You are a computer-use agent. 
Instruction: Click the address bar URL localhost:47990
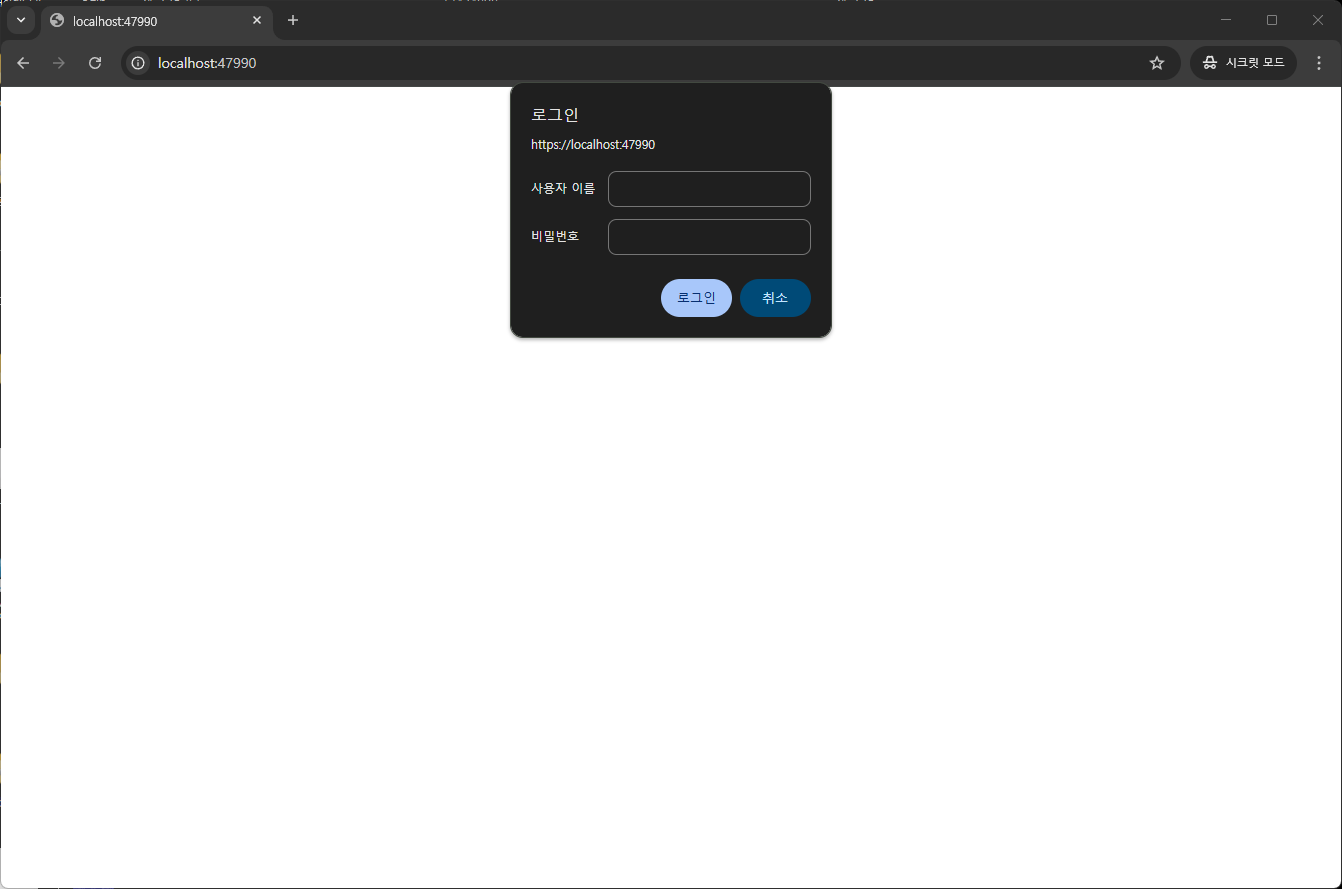tap(207, 63)
